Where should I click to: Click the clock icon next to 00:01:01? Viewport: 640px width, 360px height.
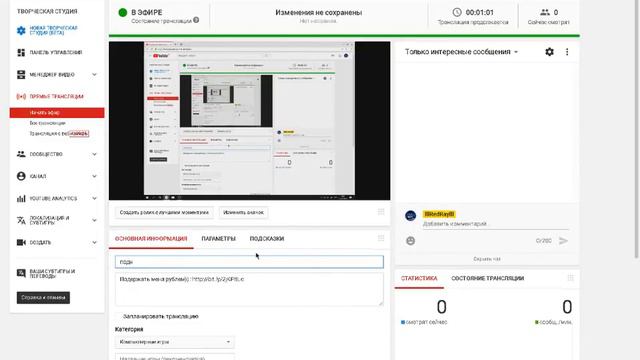coord(457,12)
